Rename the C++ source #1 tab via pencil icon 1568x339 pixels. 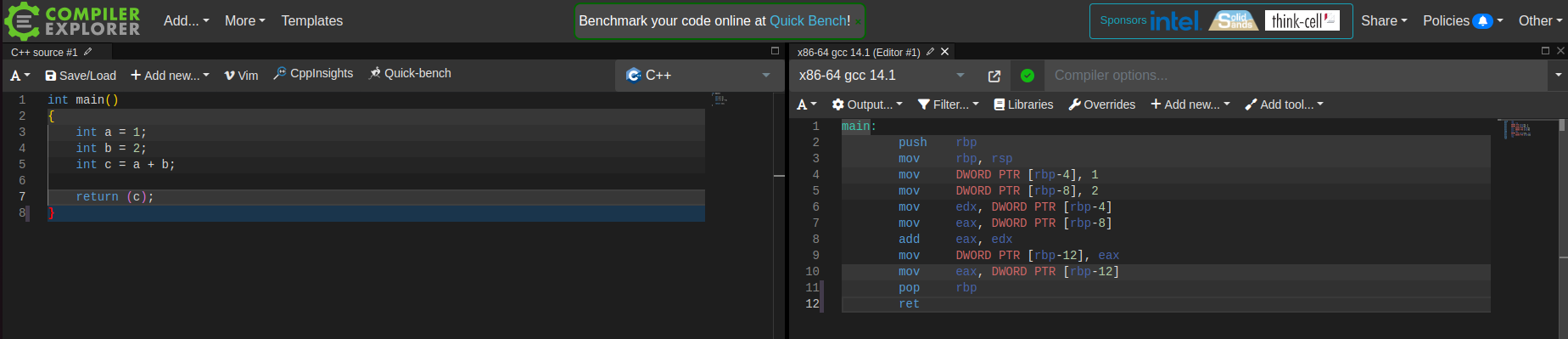click(87, 52)
